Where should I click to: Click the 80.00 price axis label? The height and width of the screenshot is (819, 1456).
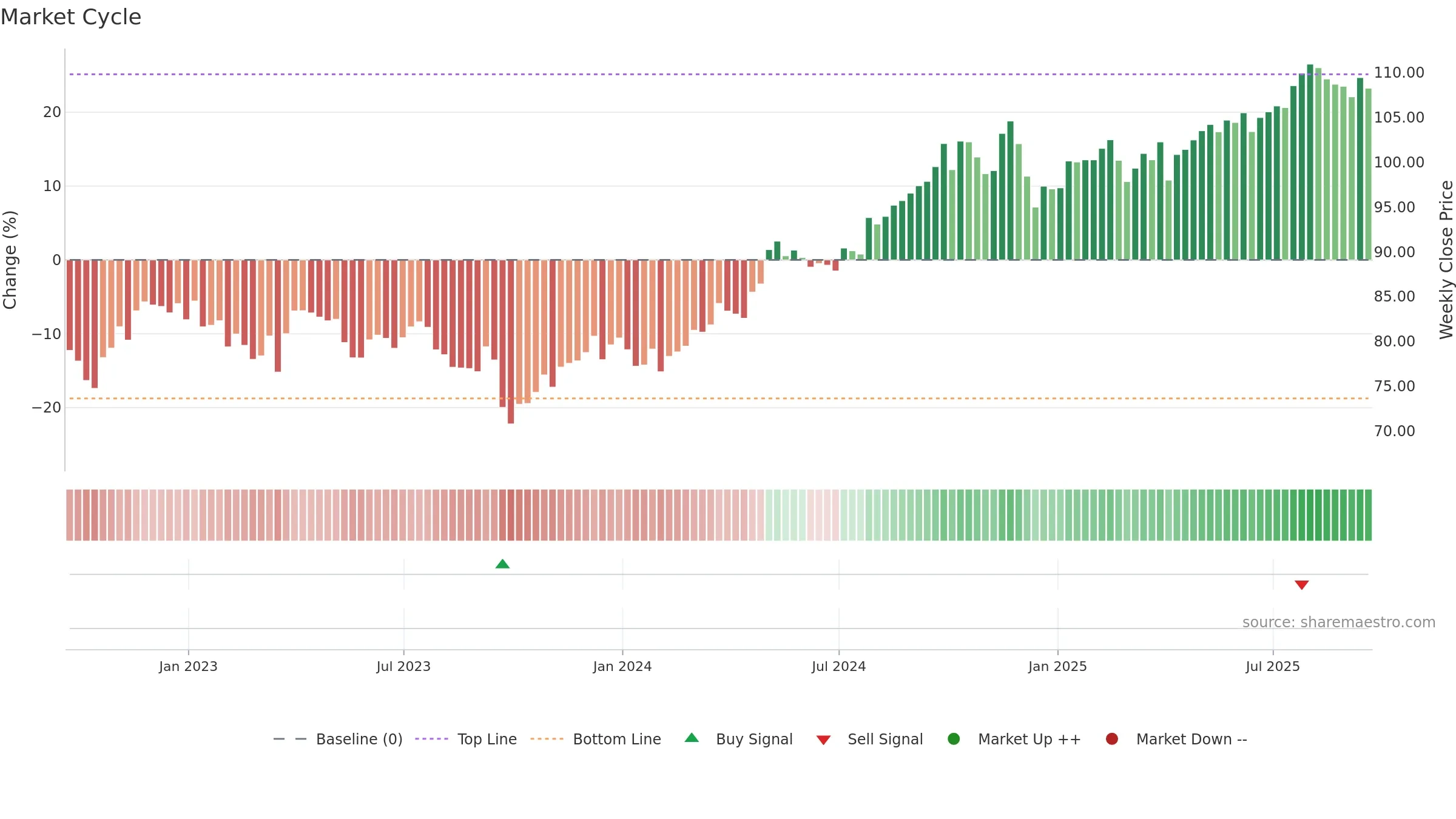1394,342
